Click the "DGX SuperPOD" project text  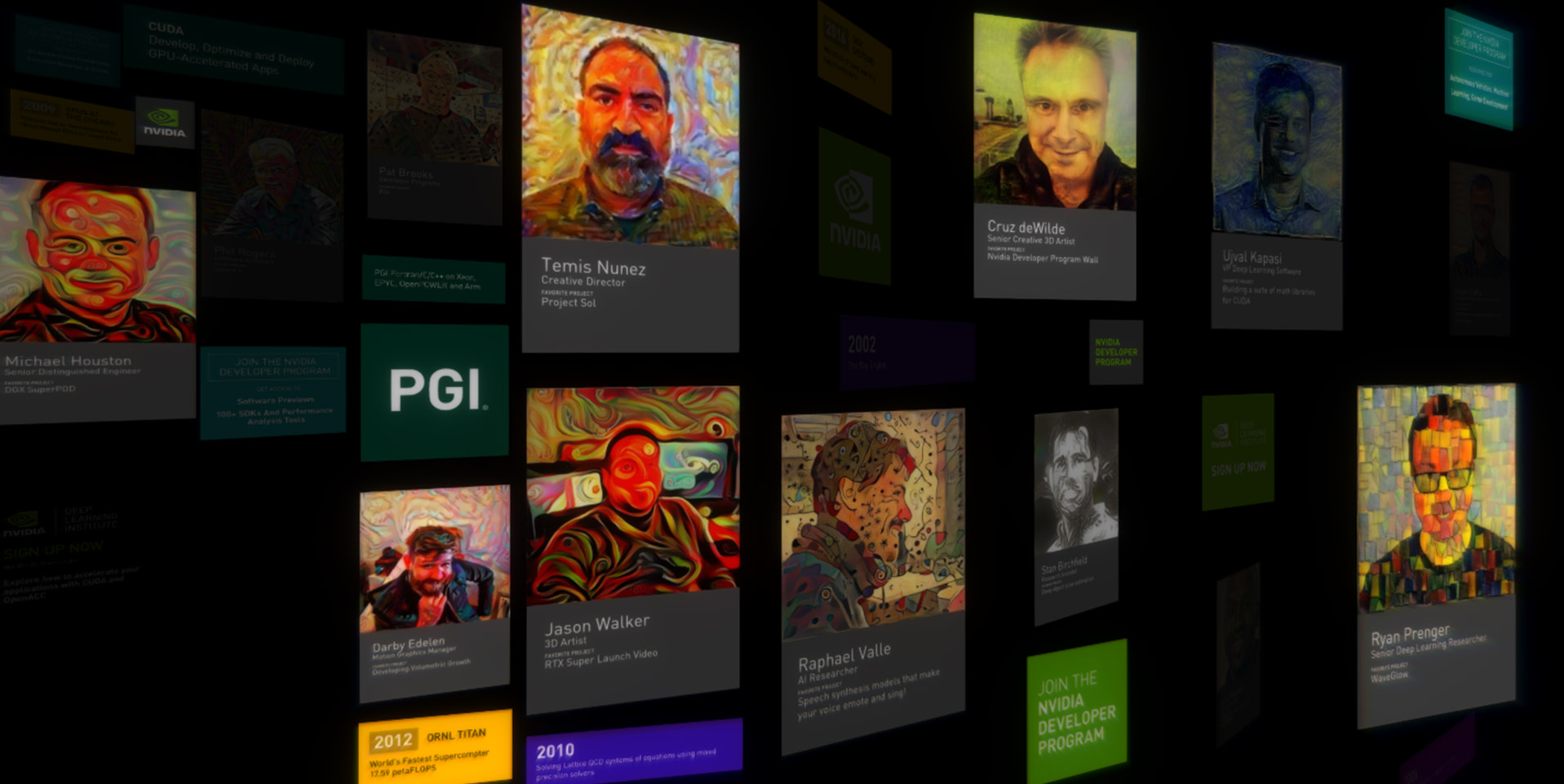tap(40, 390)
